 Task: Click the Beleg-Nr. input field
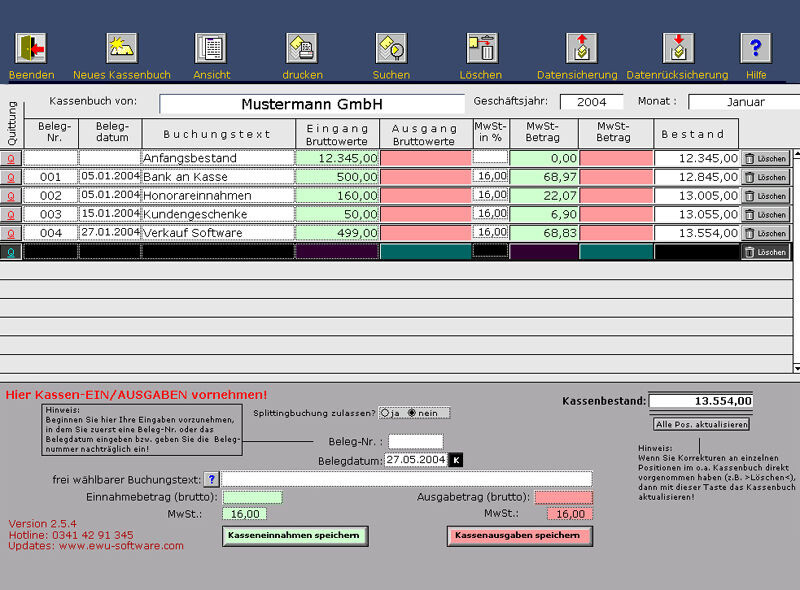416,441
